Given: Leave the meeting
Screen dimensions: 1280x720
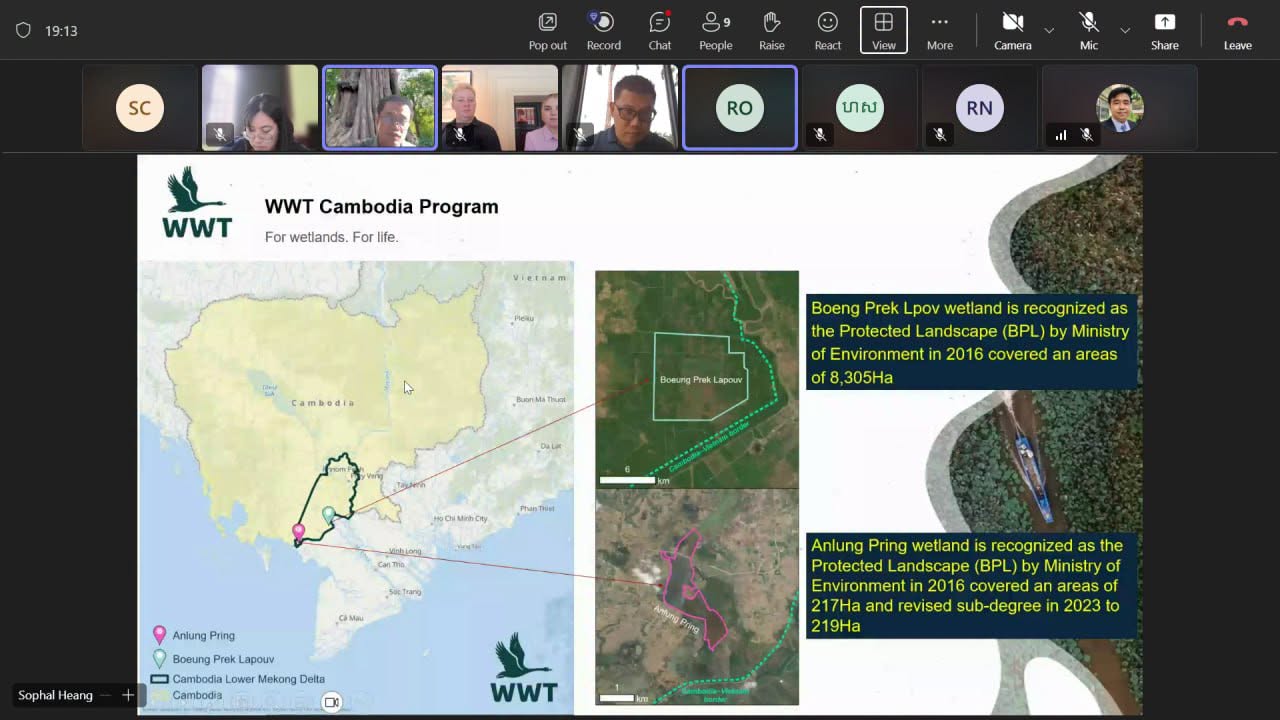Looking at the screenshot, I should click(1237, 31).
